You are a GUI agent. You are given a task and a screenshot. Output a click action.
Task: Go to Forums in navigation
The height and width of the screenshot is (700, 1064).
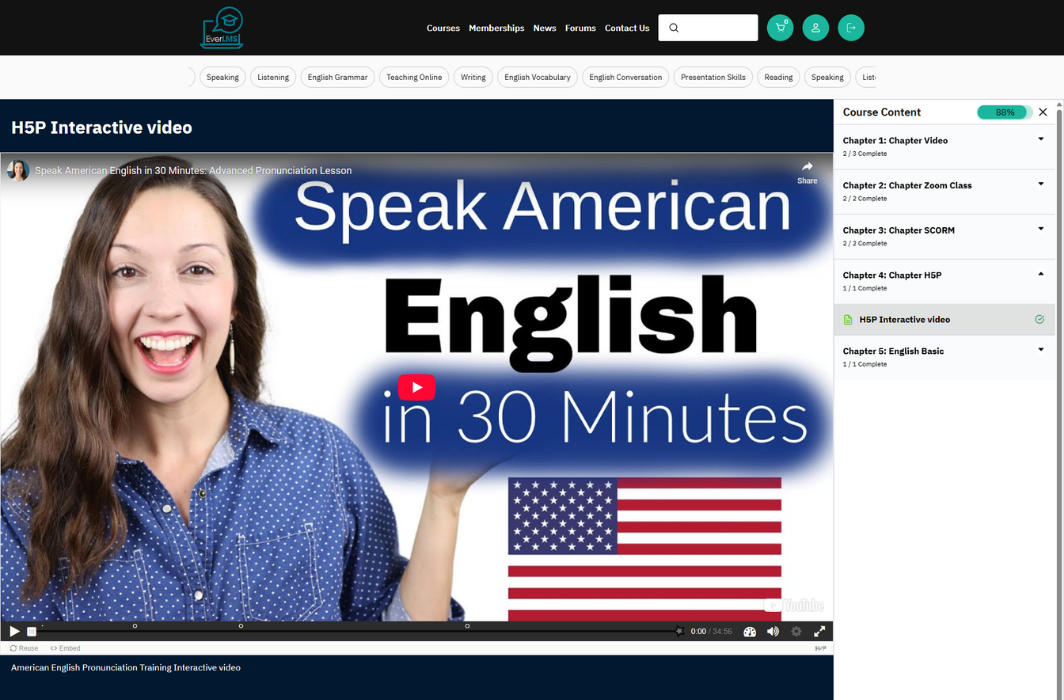(x=580, y=28)
